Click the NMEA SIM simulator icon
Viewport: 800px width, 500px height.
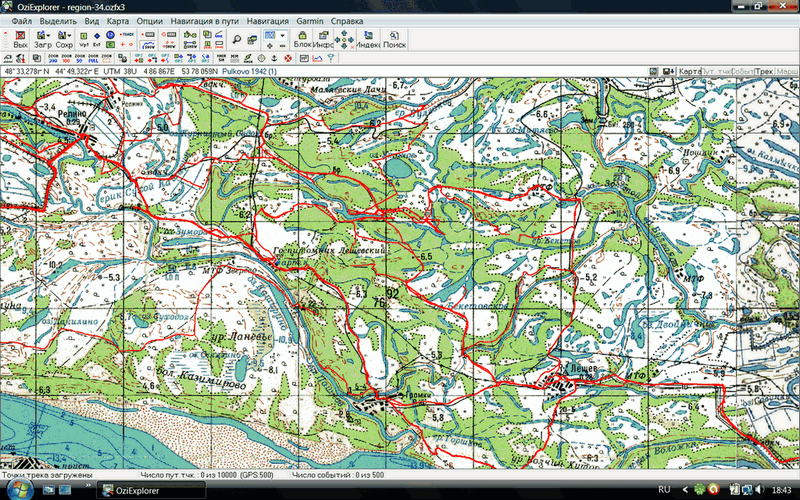click(221, 58)
